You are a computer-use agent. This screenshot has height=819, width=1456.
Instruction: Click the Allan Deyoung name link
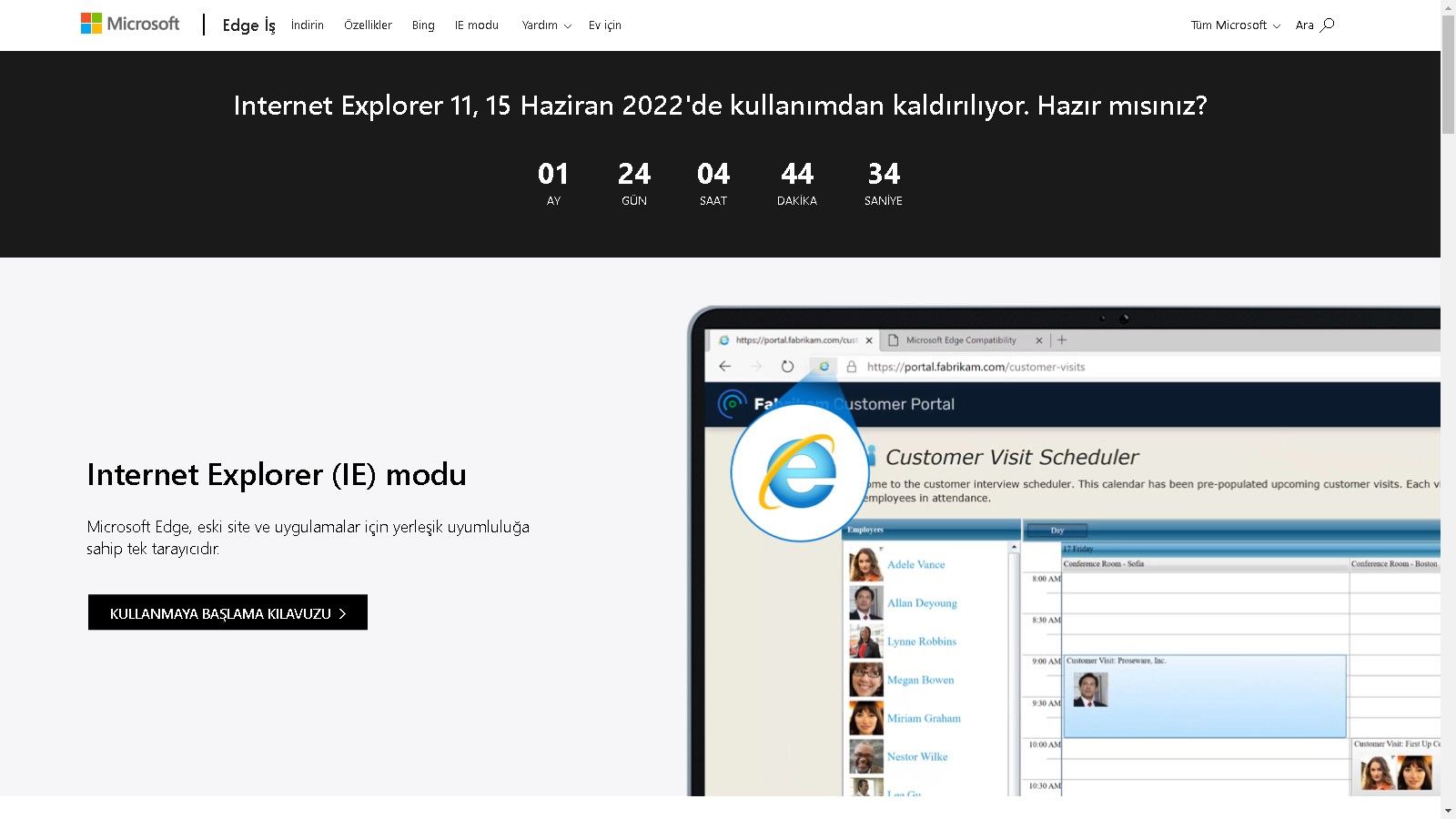(x=922, y=602)
